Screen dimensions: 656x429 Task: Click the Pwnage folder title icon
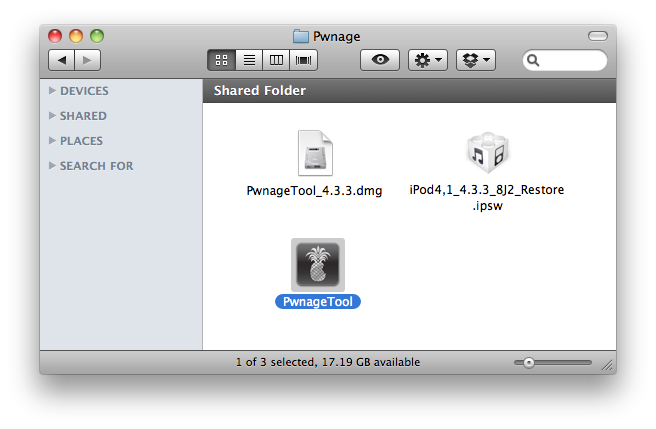(x=301, y=36)
